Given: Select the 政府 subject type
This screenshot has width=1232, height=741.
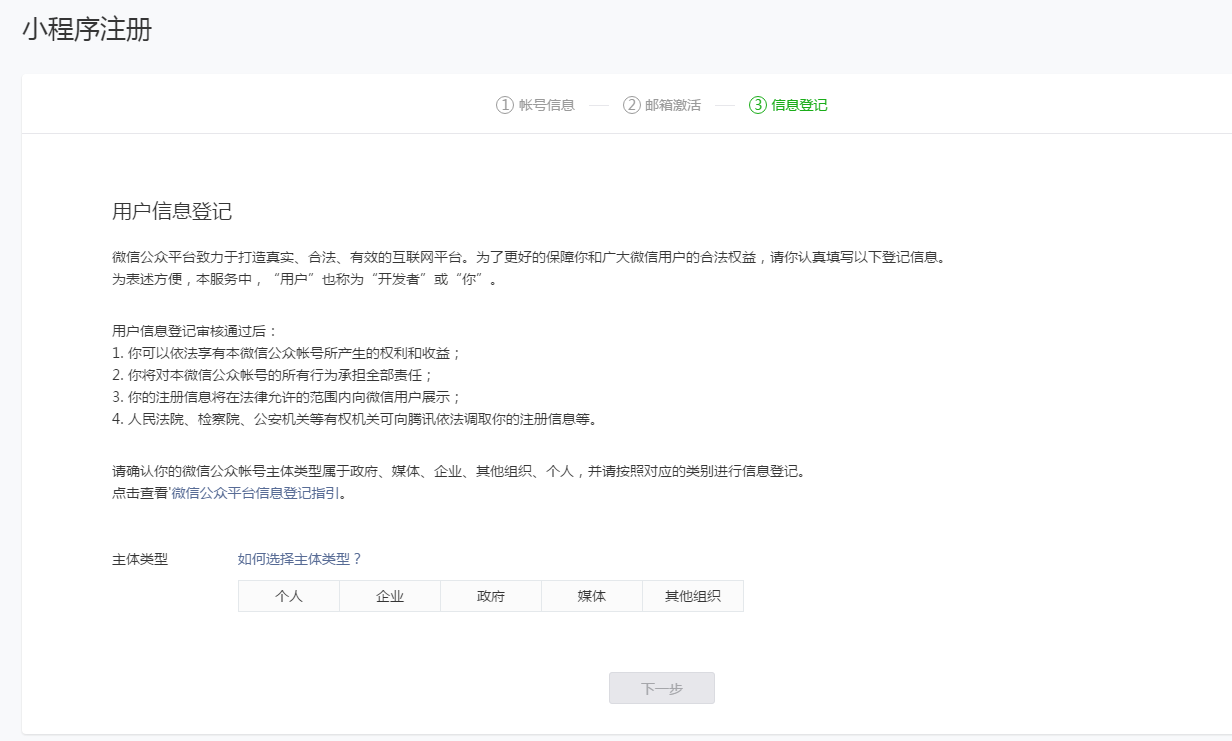Looking at the screenshot, I should [x=490, y=595].
